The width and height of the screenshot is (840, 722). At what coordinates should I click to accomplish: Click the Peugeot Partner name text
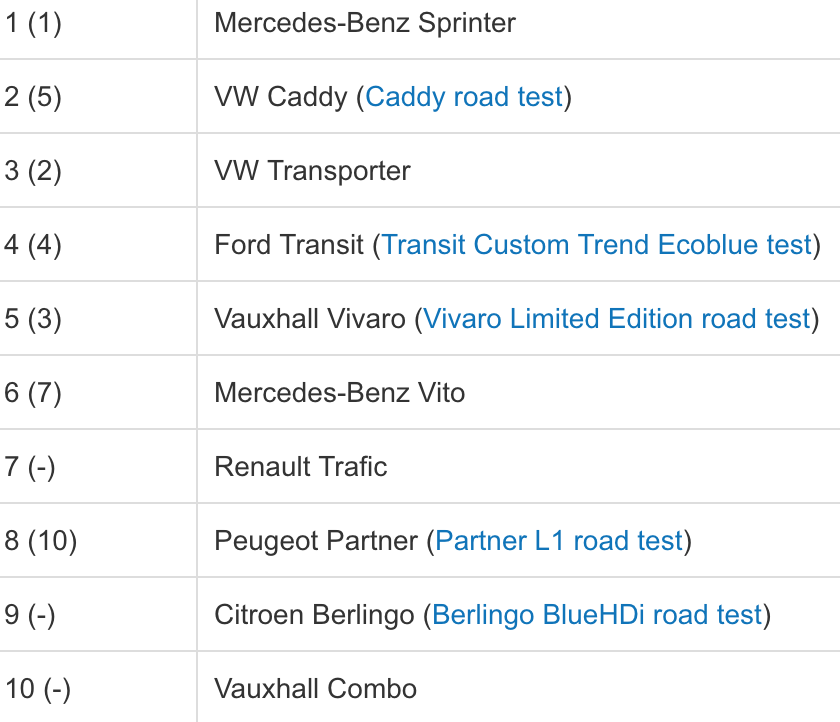pyautogui.click(x=316, y=540)
